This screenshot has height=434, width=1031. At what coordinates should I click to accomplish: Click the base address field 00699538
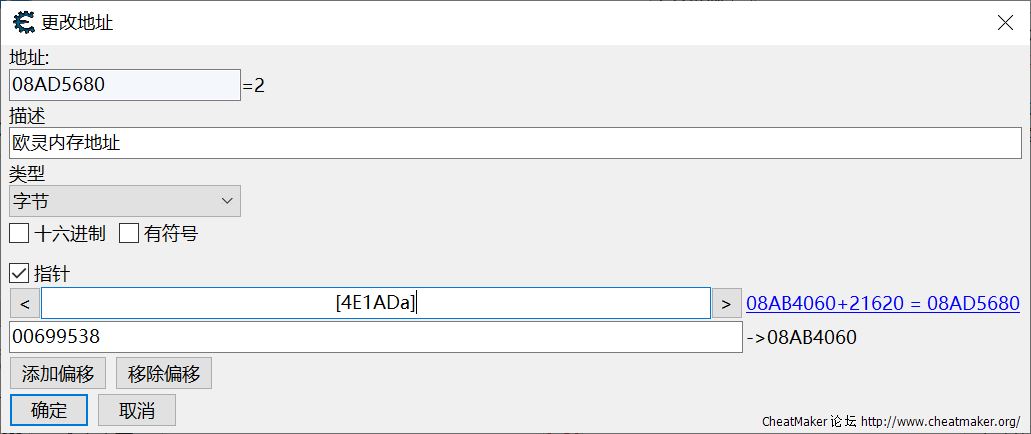coord(375,337)
